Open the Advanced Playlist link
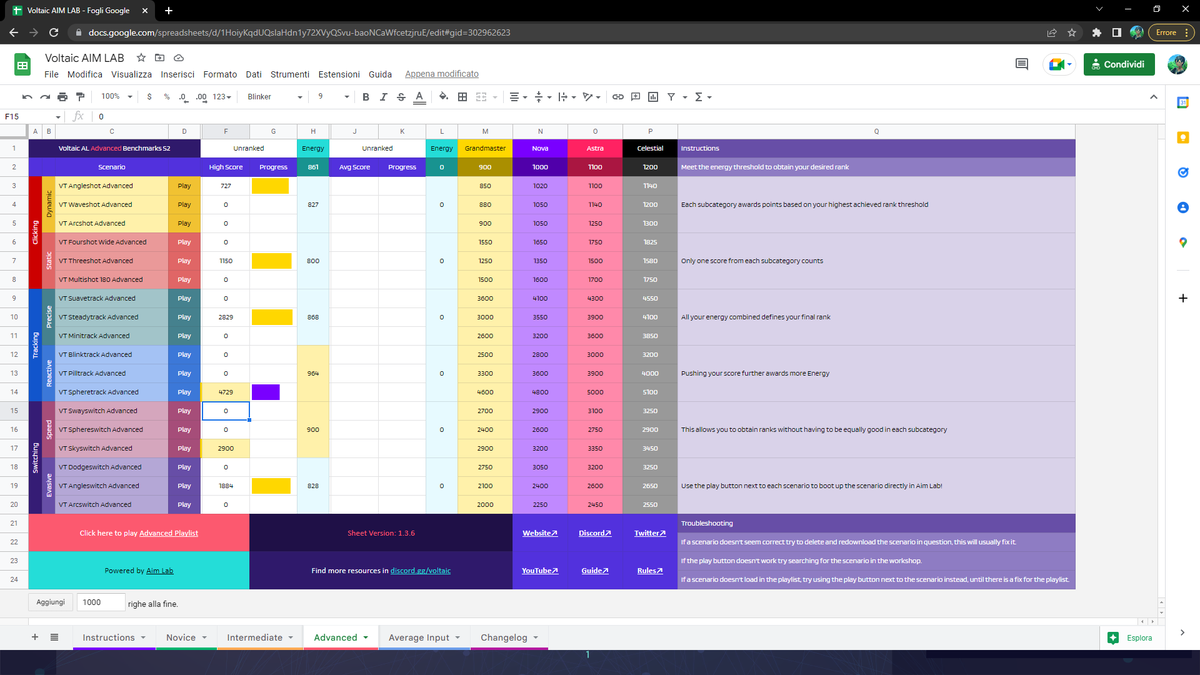This screenshot has width=1200, height=675. click(x=169, y=533)
